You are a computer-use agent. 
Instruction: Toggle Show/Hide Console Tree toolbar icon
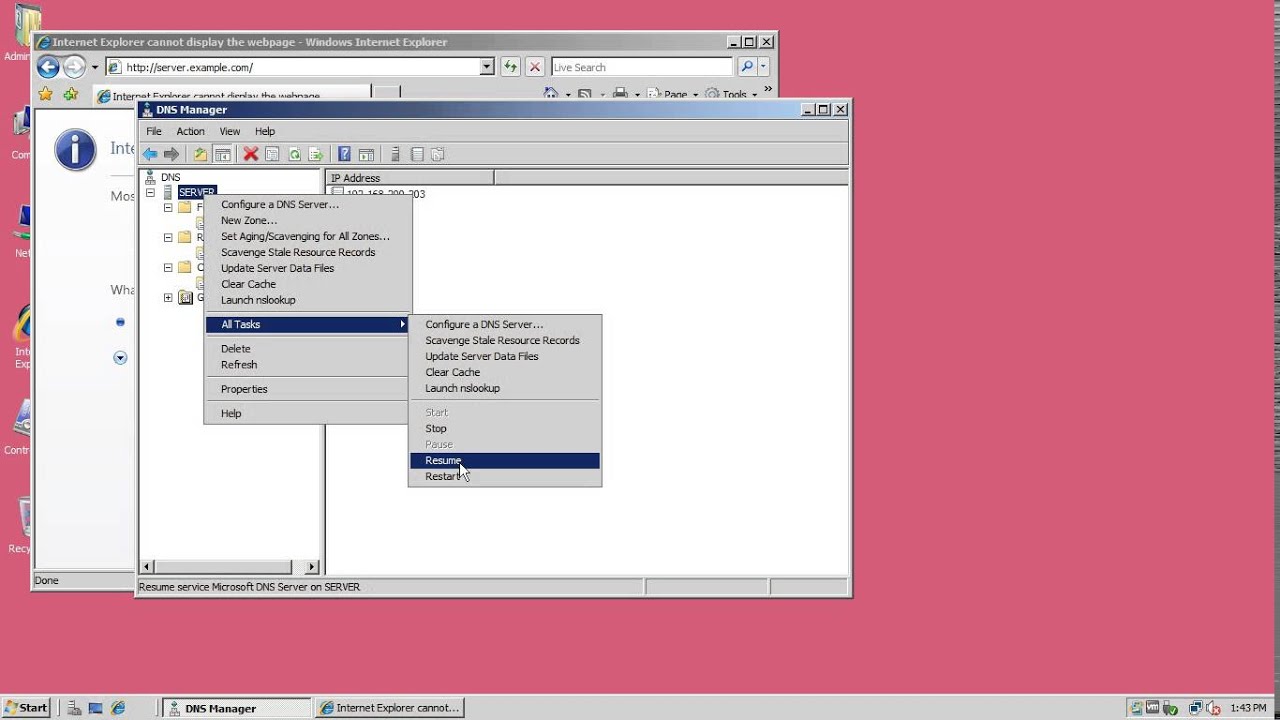point(222,154)
